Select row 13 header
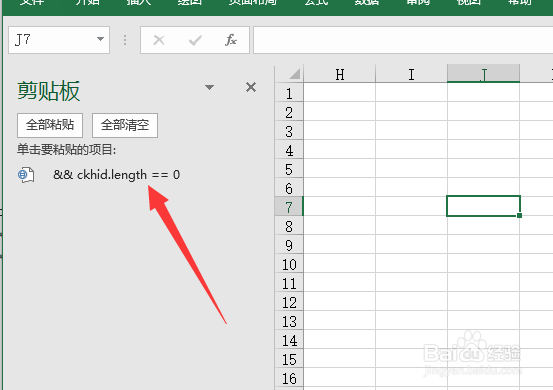Viewport: 553px width, 390px height. click(289, 322)
